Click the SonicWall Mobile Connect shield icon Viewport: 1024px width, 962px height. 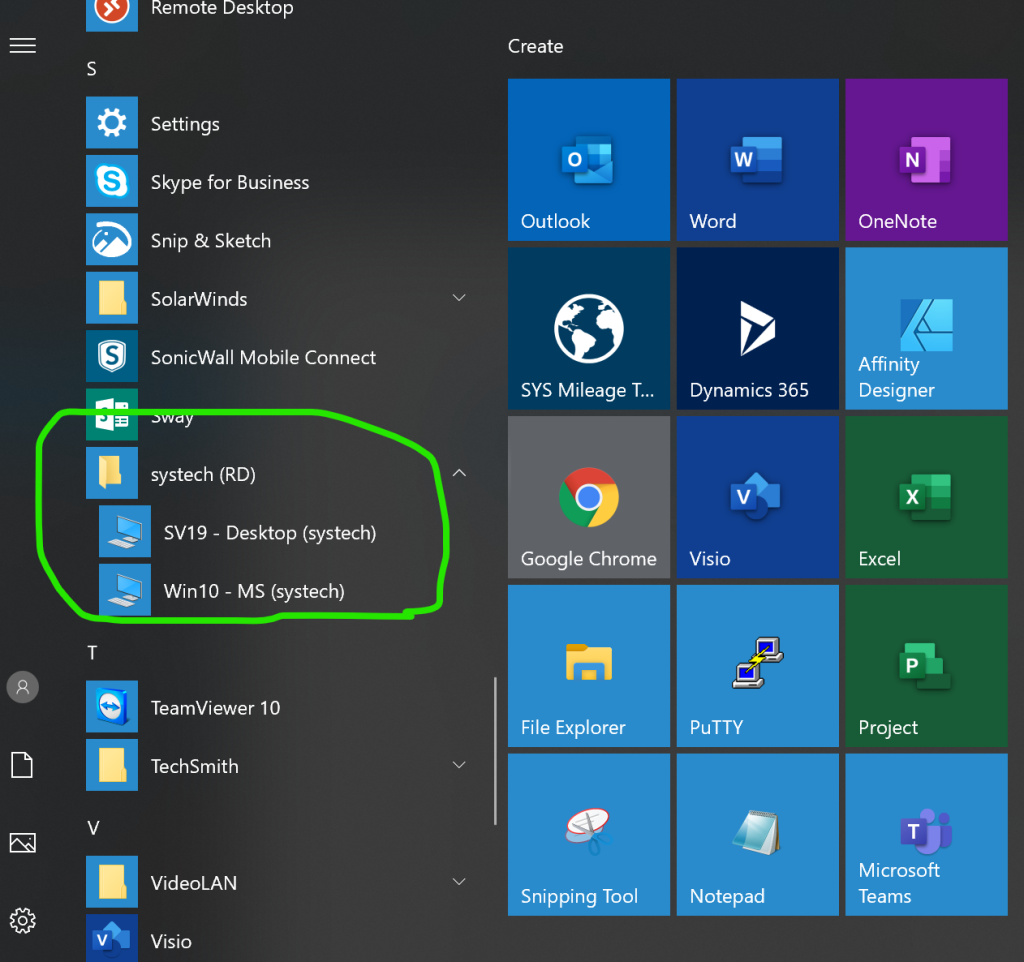[x=112, y=357]
